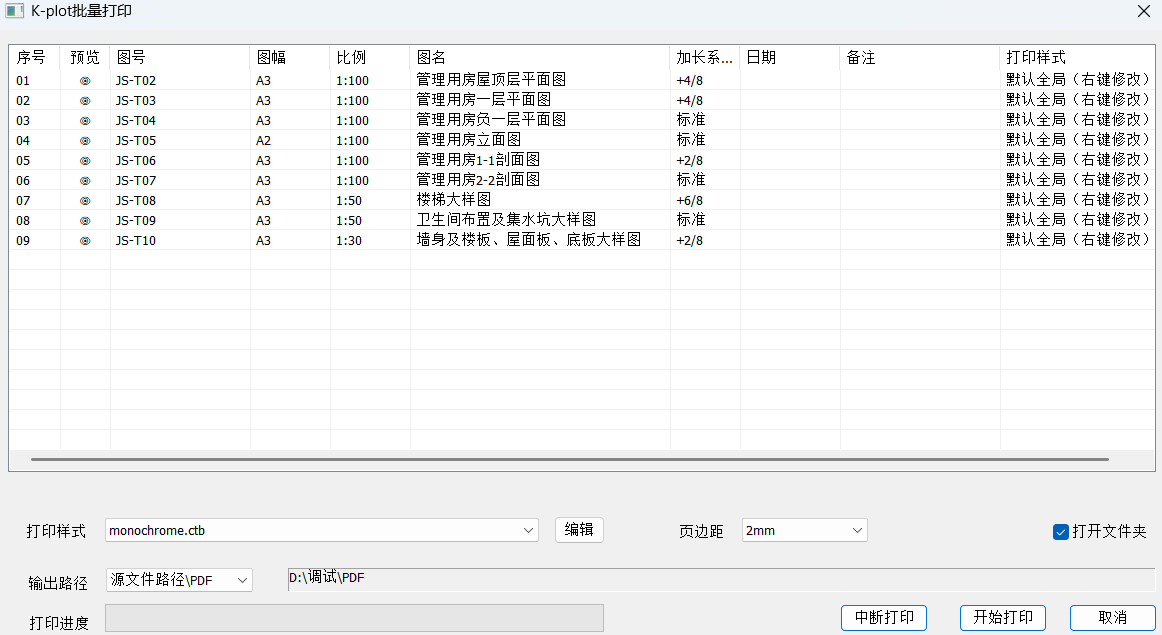This screenshot has height=635, width=1162.
Task: Select the row named 管理用房1-1剖面图
Action: (x=581, y=161)
